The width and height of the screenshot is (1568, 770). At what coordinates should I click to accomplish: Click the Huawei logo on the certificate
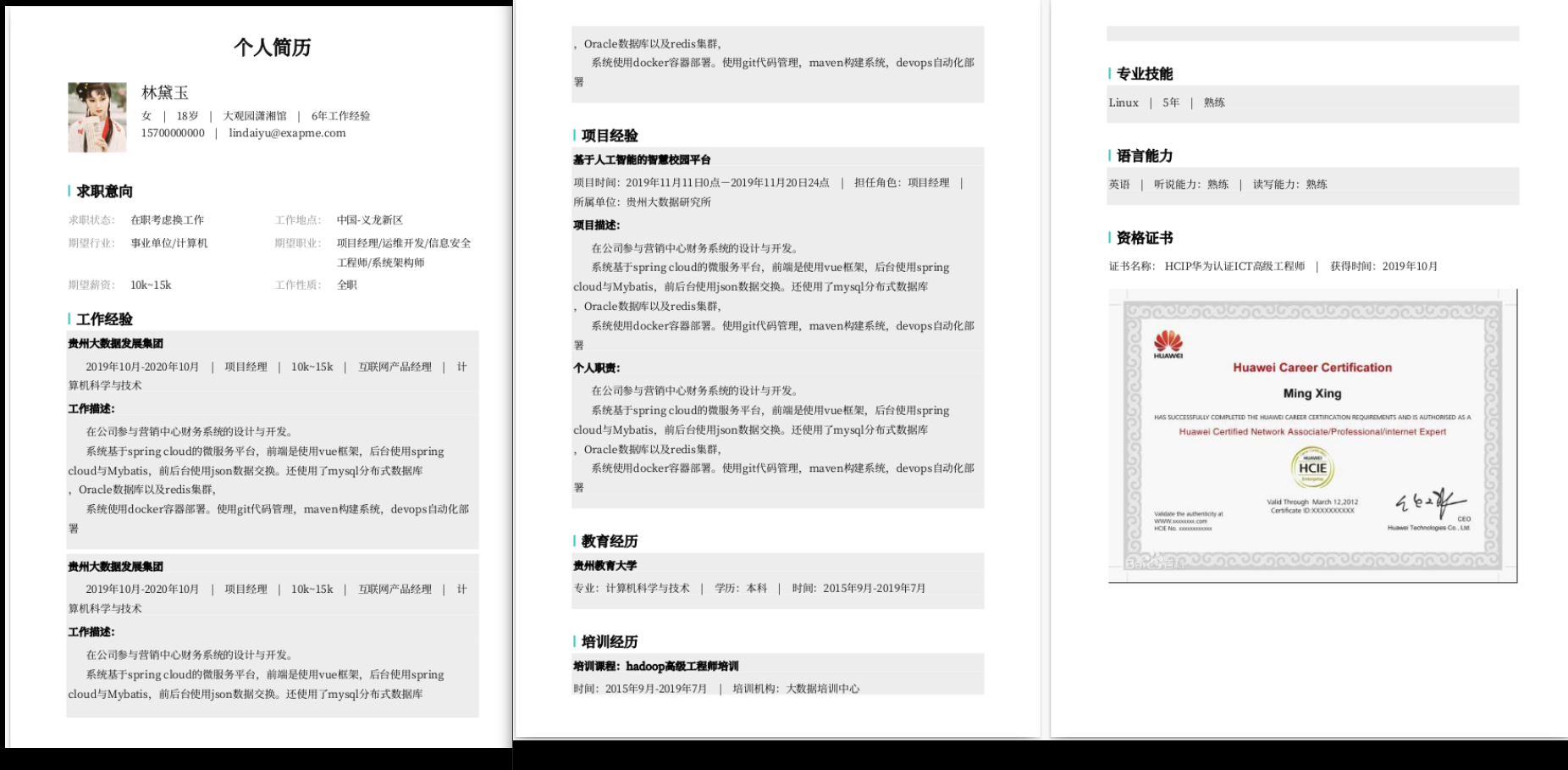click(1168, 343)
